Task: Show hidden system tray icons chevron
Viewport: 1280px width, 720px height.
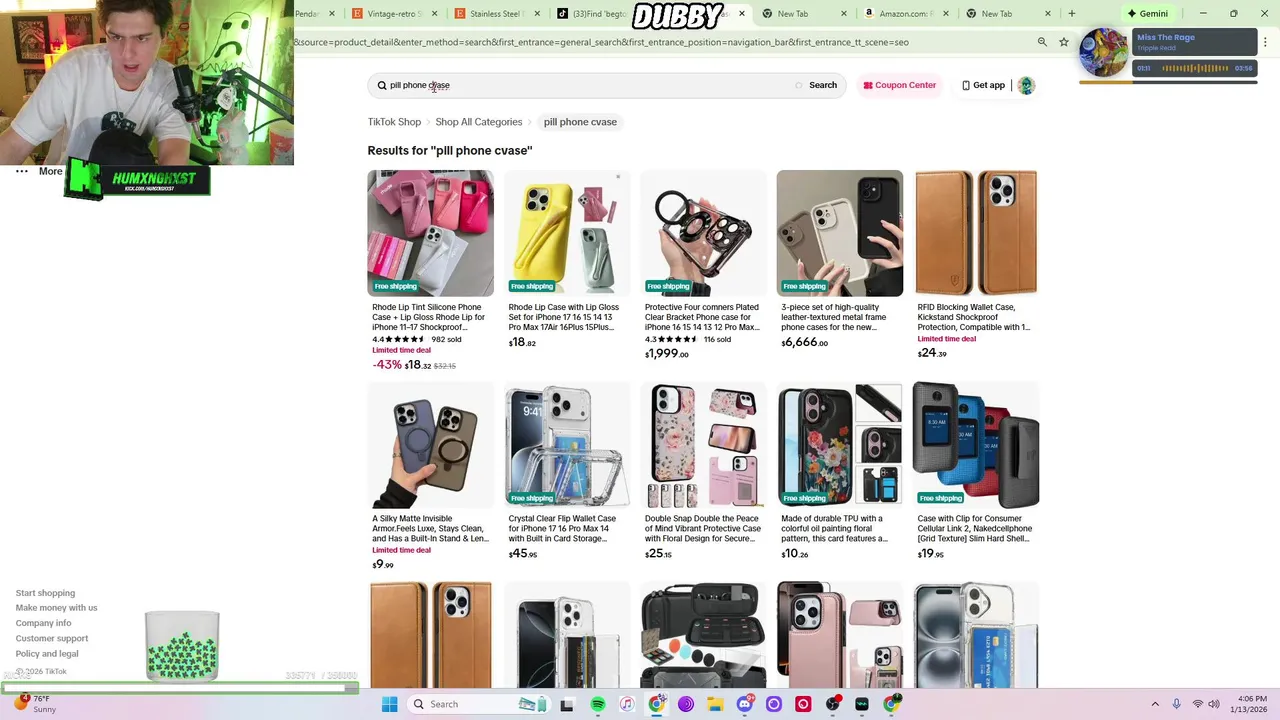Action: click(1155, 704)
